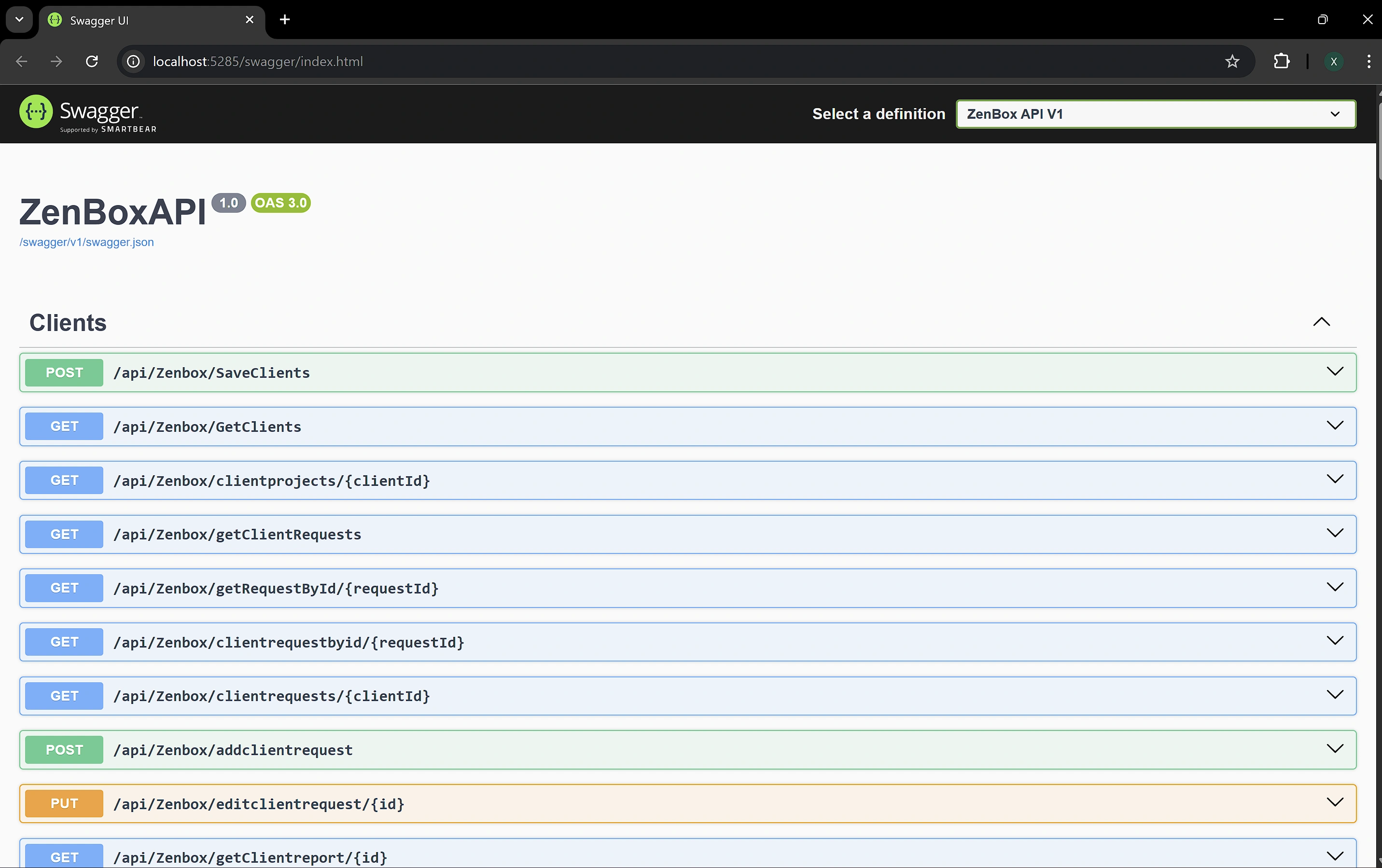Click the Swagger logo
This screenshot has width=1382, height=868.
[x=88, y=113]
